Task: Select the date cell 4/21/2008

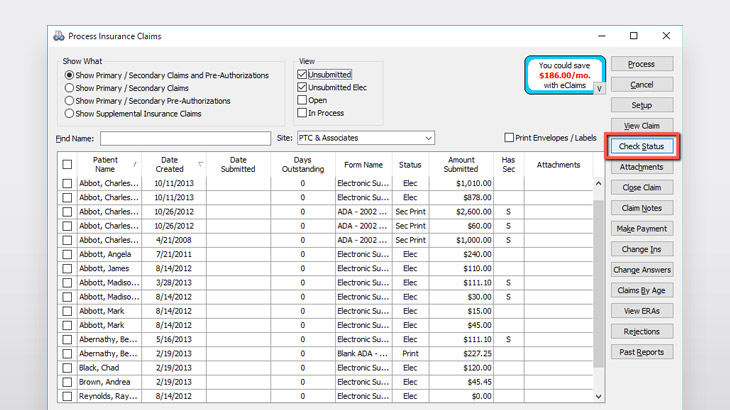Action: [174, 240]
